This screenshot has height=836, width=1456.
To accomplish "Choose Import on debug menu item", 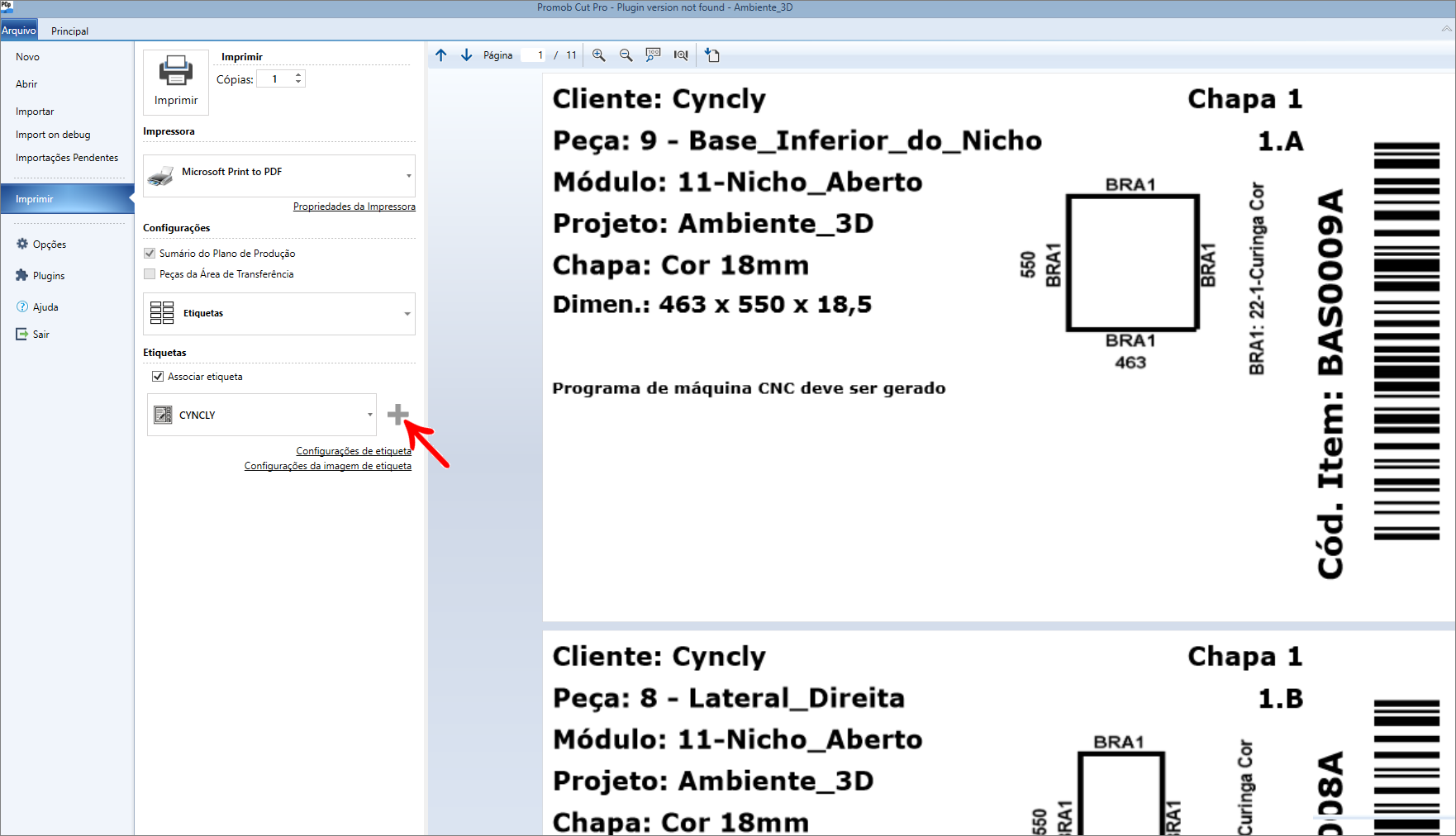I will click(x=53, y=135).
